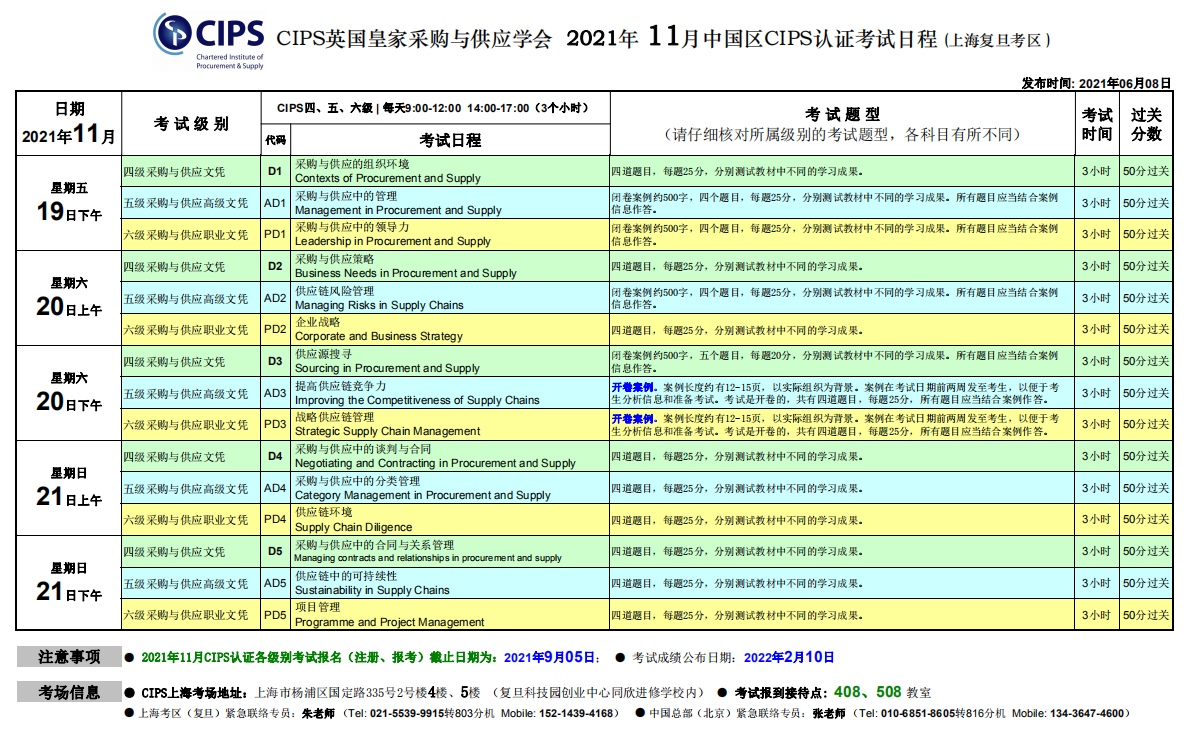Viewport: 1188px width, 734px height.
Task: Click 'Corporate and Business Strategy' text
Action: [x=378, y=336]
